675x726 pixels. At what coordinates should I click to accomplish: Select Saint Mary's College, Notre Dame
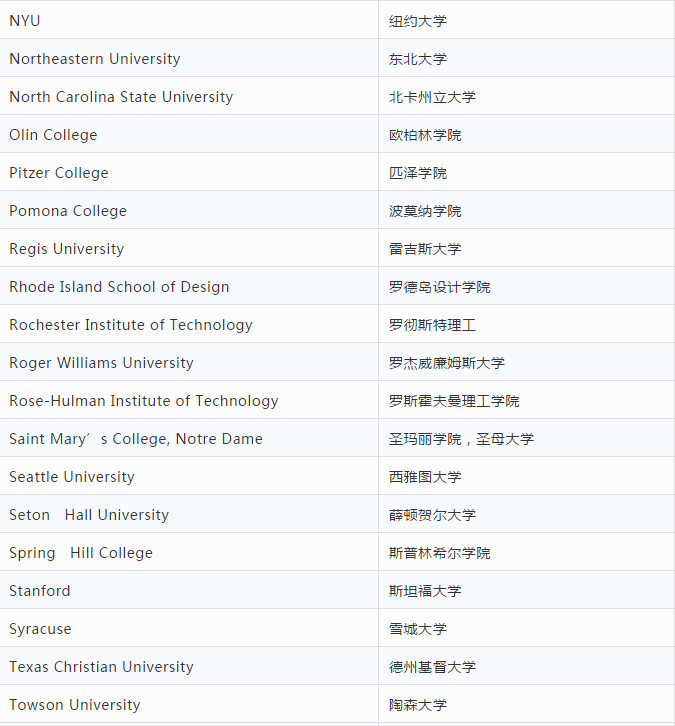click(x=136, y=439)
